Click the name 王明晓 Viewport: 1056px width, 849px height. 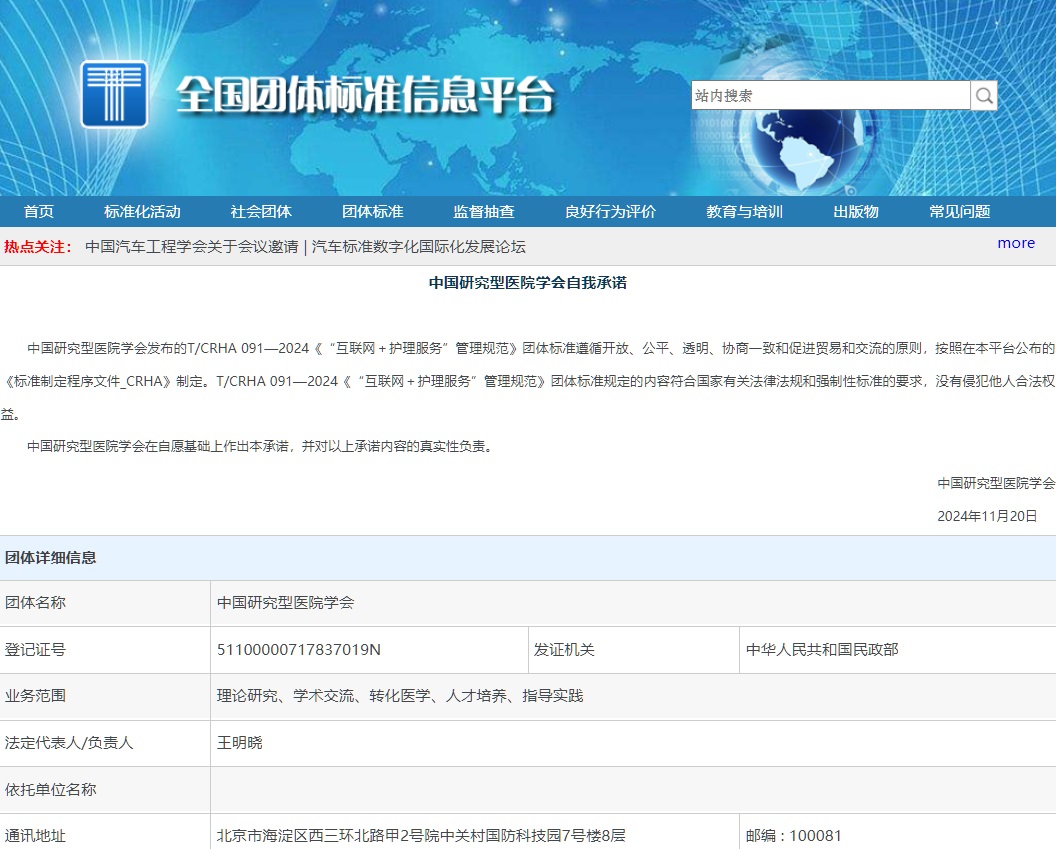239,743
